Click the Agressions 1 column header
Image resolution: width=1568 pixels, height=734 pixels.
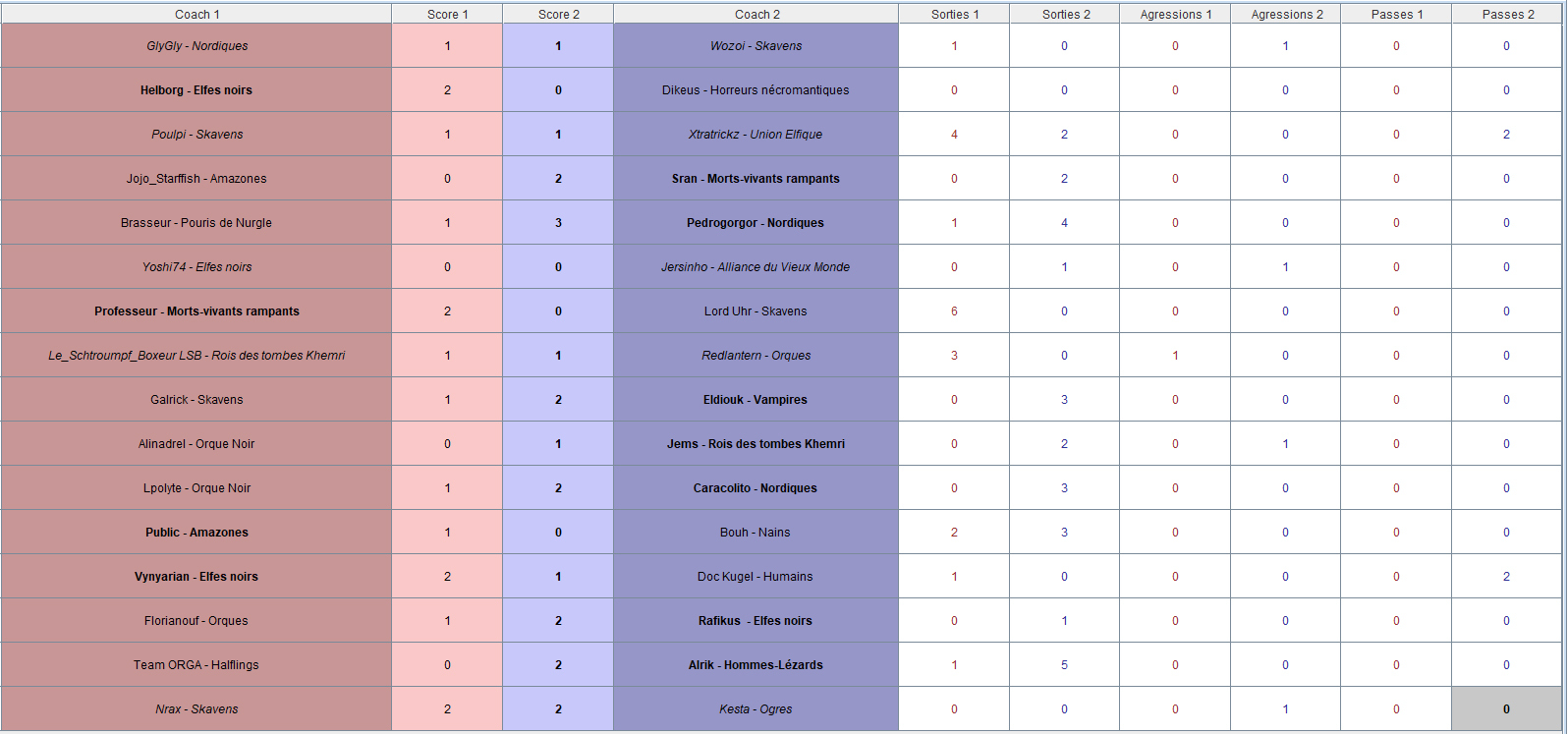pyautogui.click(x=1175, y=14)
